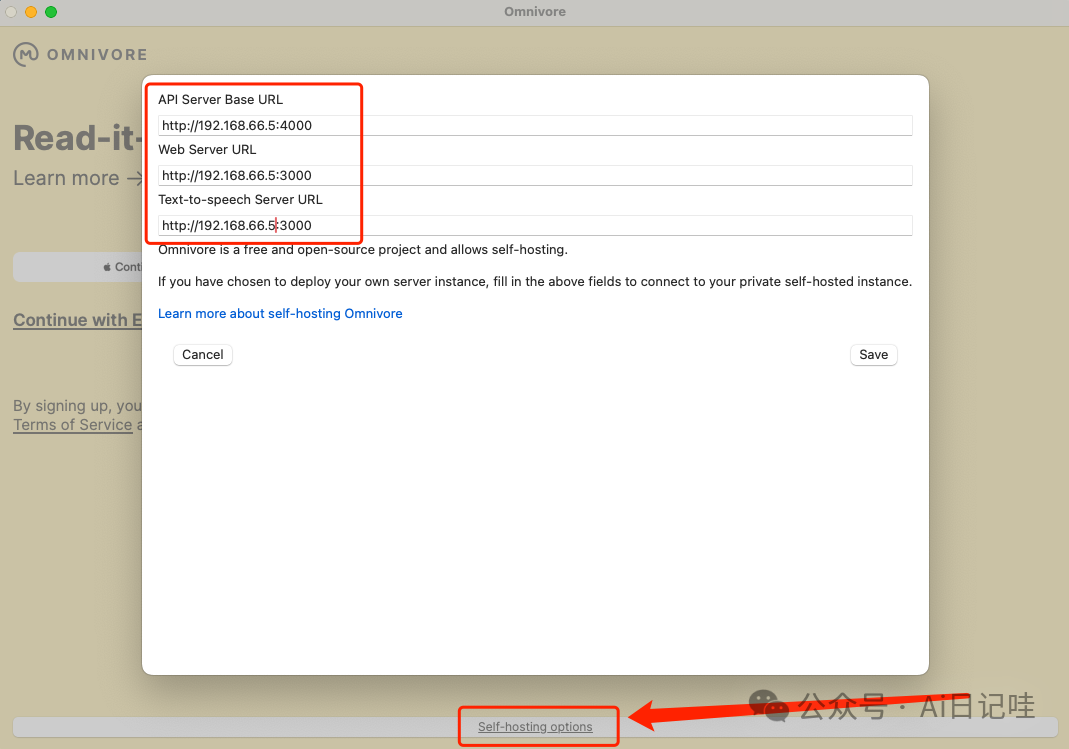Click the Omnivore window title text

tap(535, 12)
